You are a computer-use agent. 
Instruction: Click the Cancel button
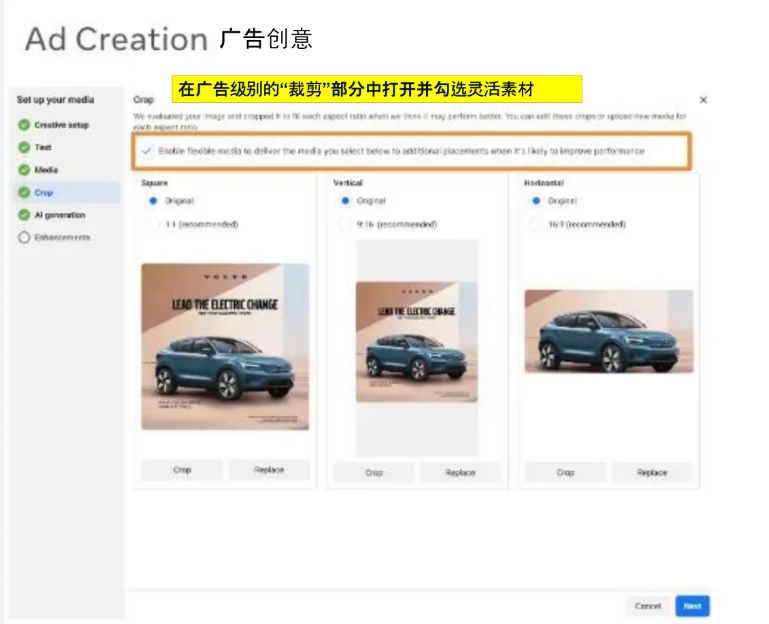tap(648, 606)
